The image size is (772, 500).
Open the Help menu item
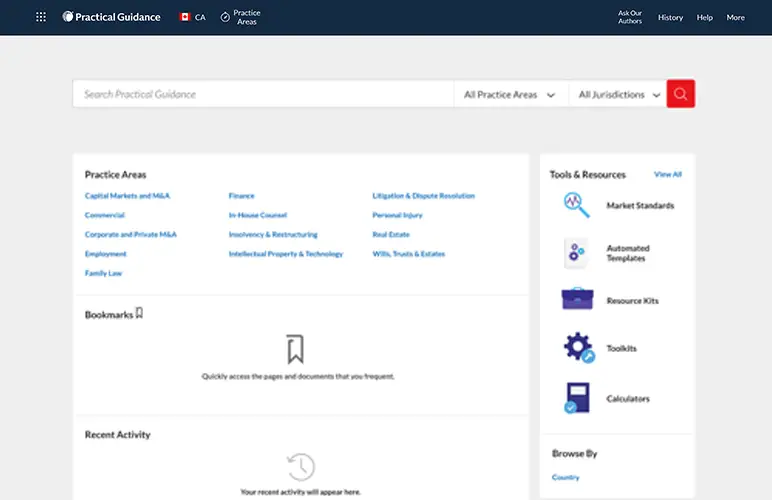pyautogui.click(x=705, y=17)
